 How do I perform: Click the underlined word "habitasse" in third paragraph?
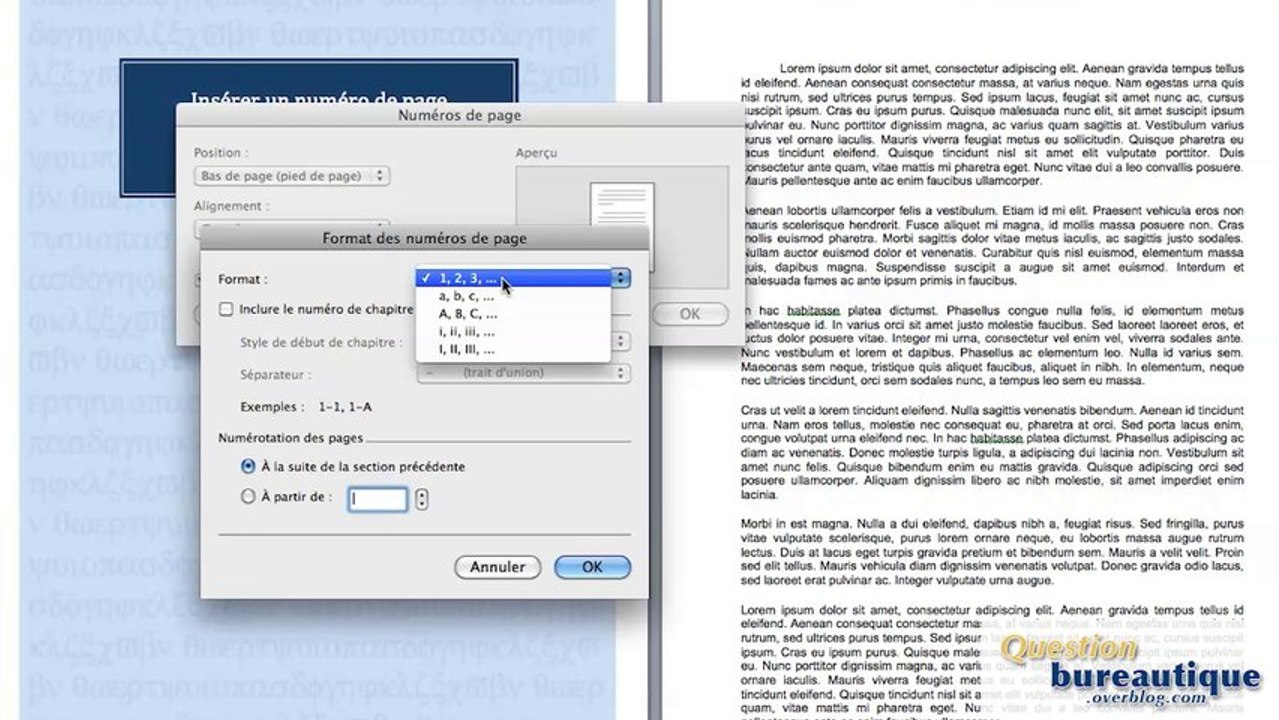(814, 311)
